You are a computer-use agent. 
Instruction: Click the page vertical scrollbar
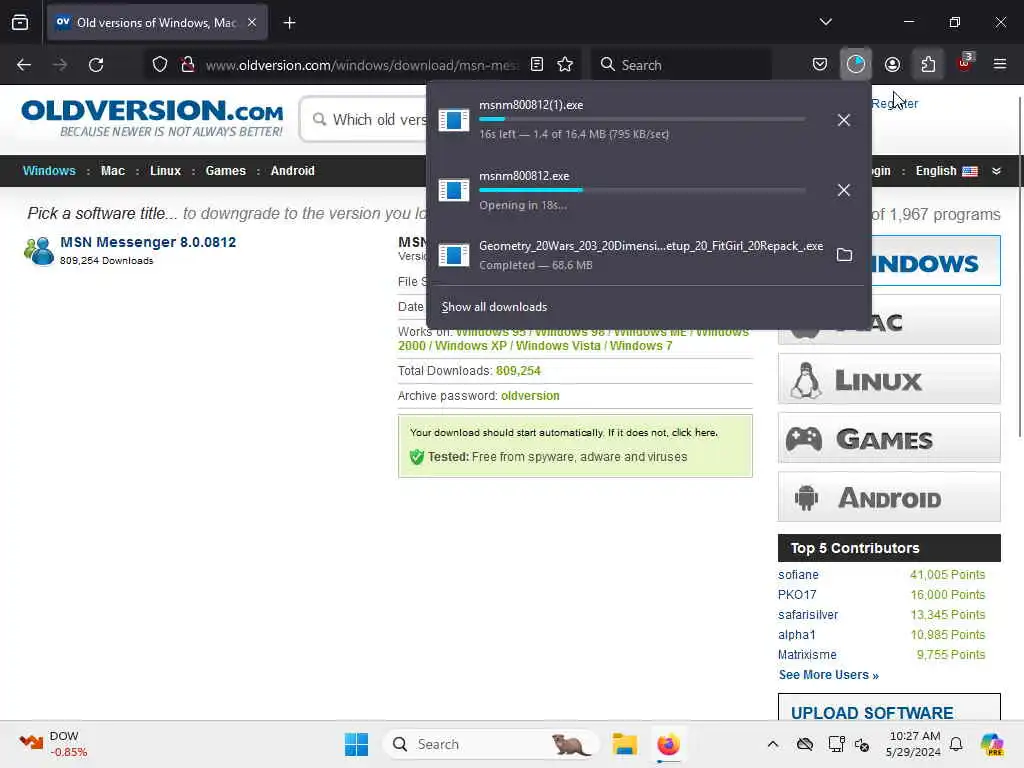[x=1019, y=266]
